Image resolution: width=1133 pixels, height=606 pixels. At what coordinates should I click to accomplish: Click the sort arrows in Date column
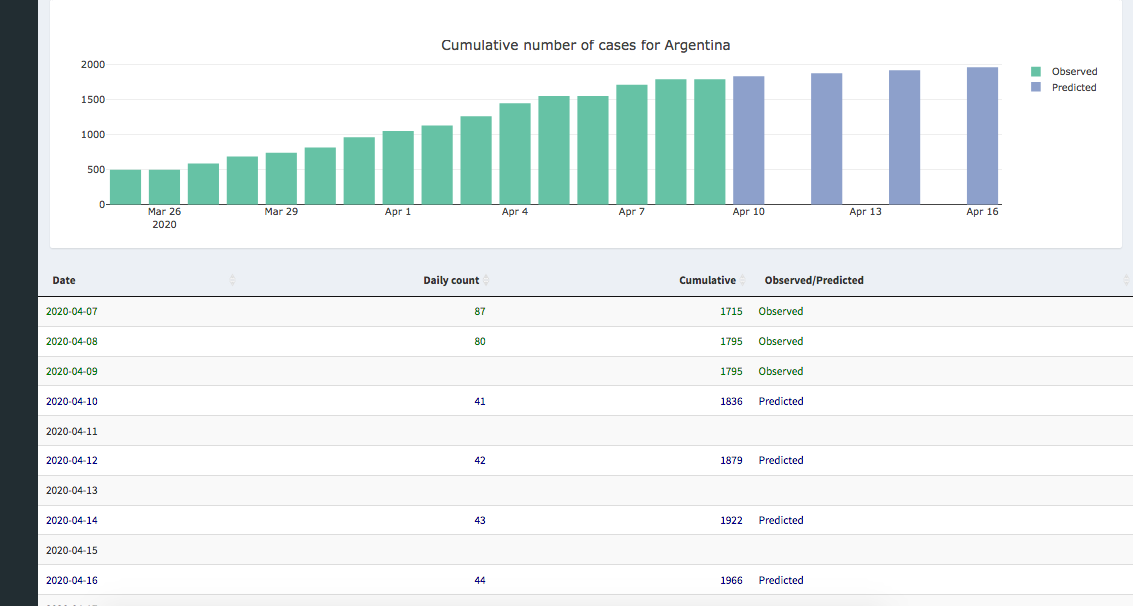click(x=232, y=281)
